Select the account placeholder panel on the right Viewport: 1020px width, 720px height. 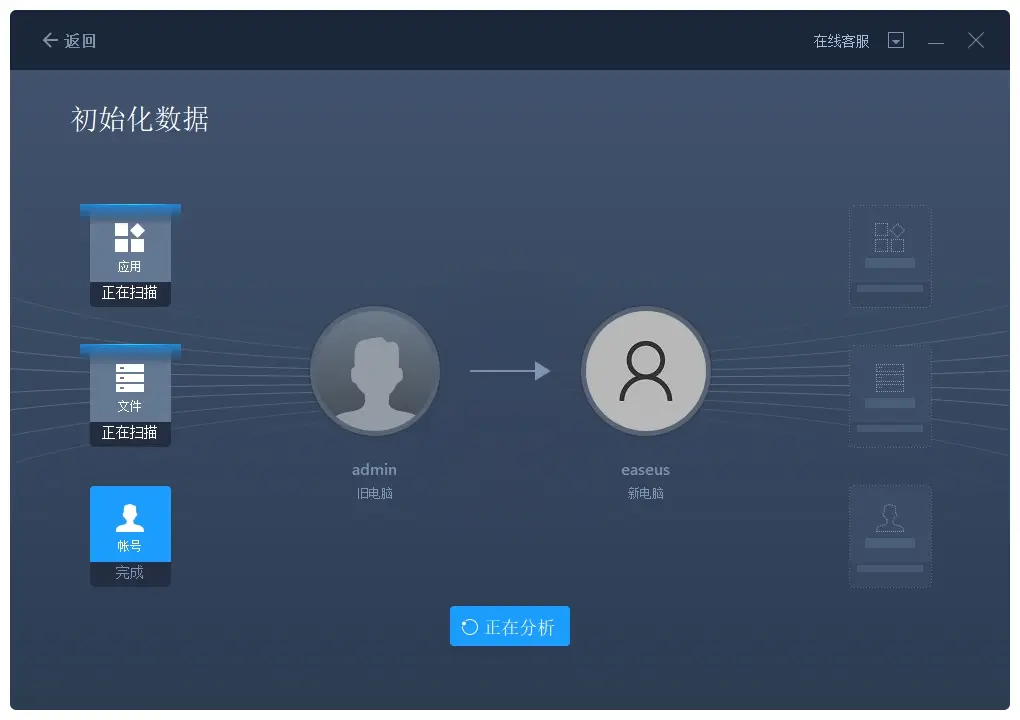(890, 537)
